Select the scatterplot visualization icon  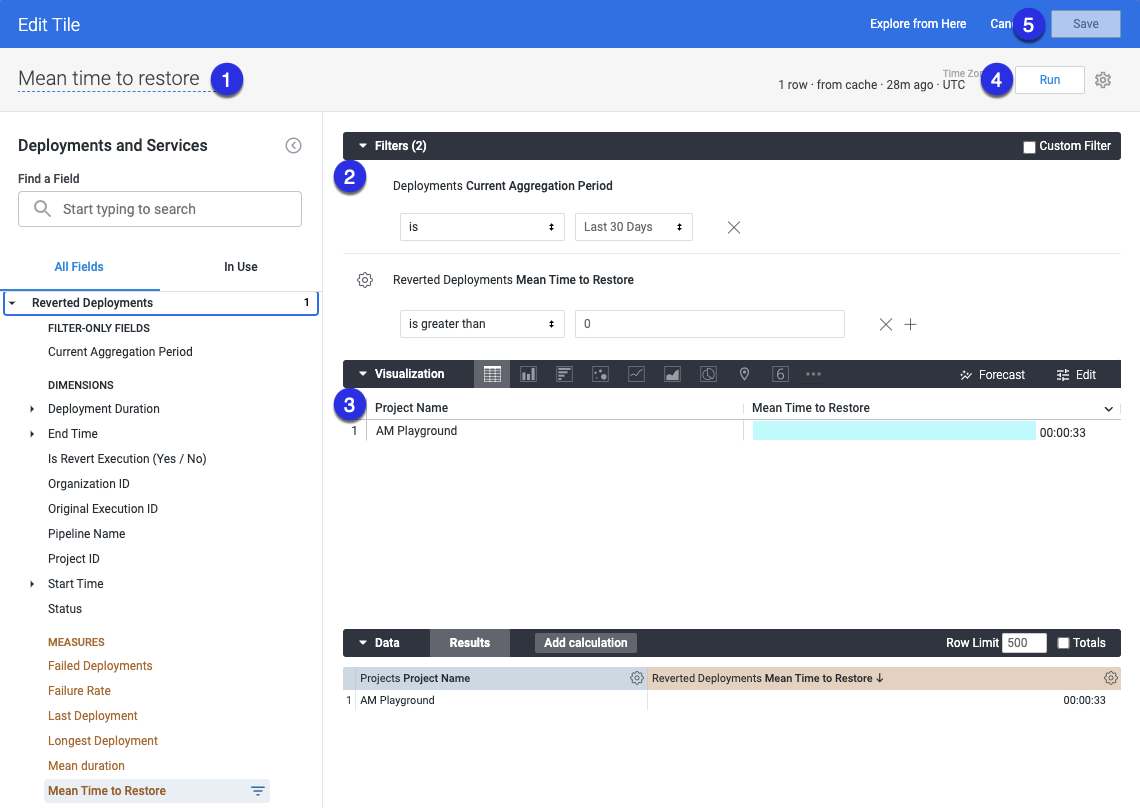pyautogui.click(x=600, y=374)
